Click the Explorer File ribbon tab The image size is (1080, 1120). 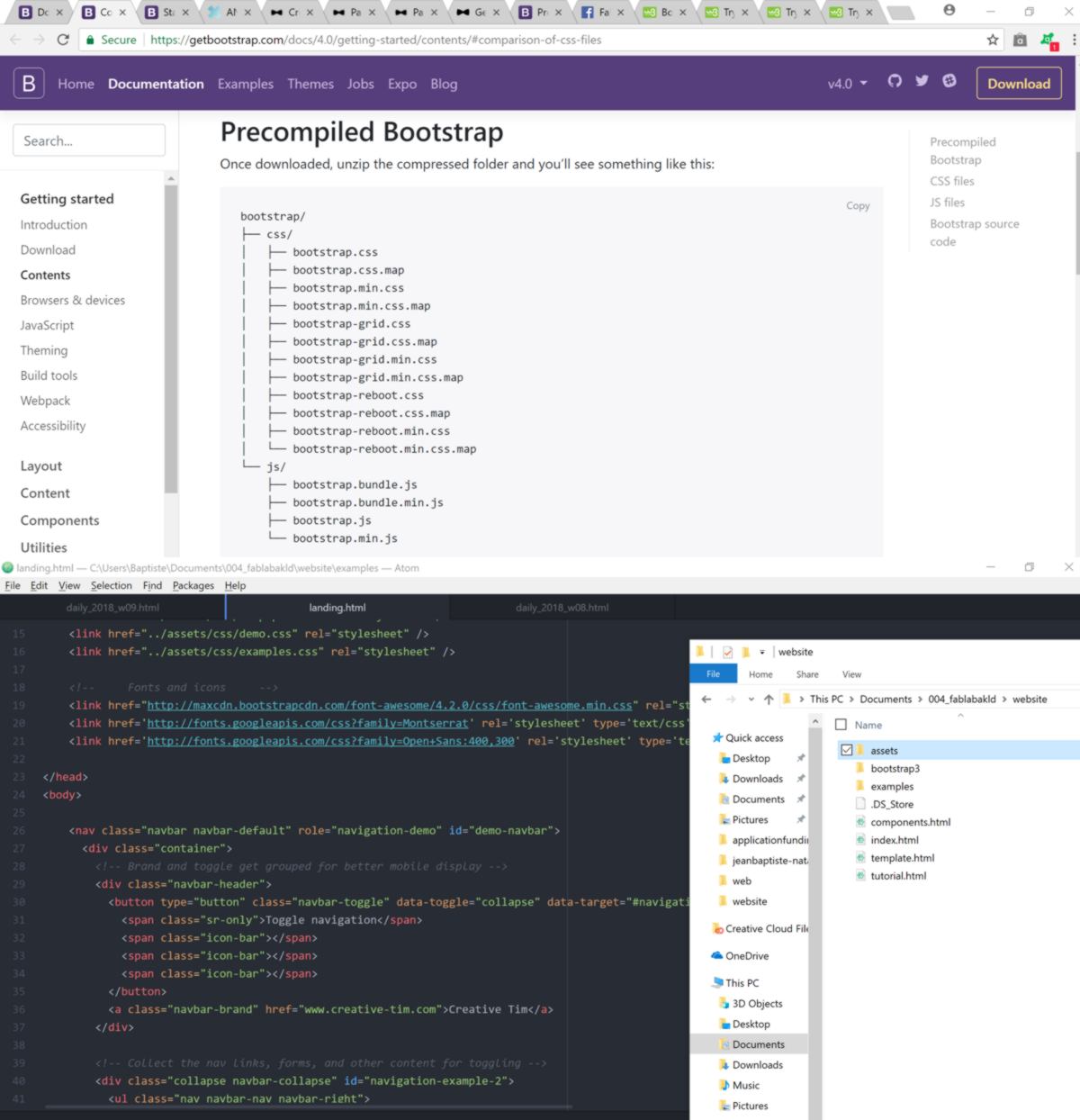pyautogui.click(x=714, y=673)
